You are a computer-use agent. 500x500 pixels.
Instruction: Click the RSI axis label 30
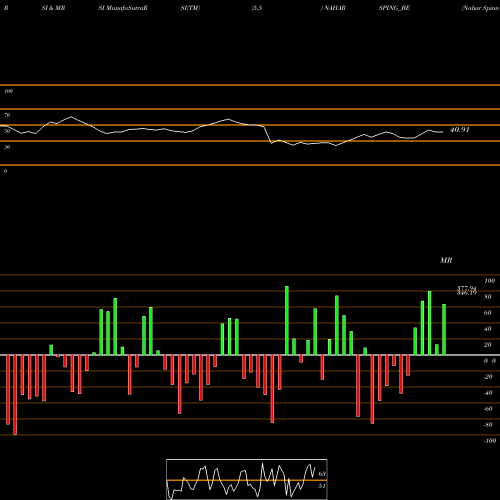tap(7, 147)
